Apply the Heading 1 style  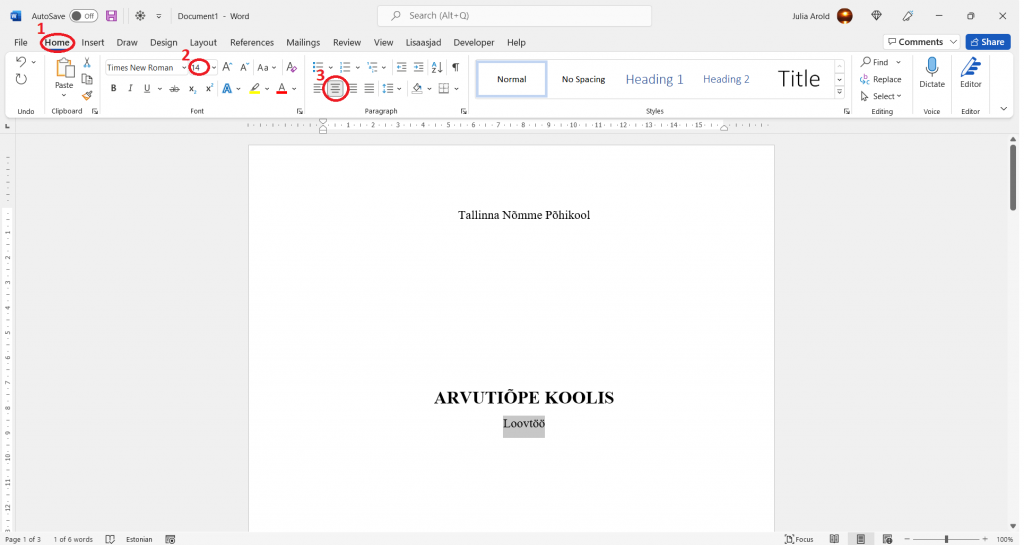point(654,79)
